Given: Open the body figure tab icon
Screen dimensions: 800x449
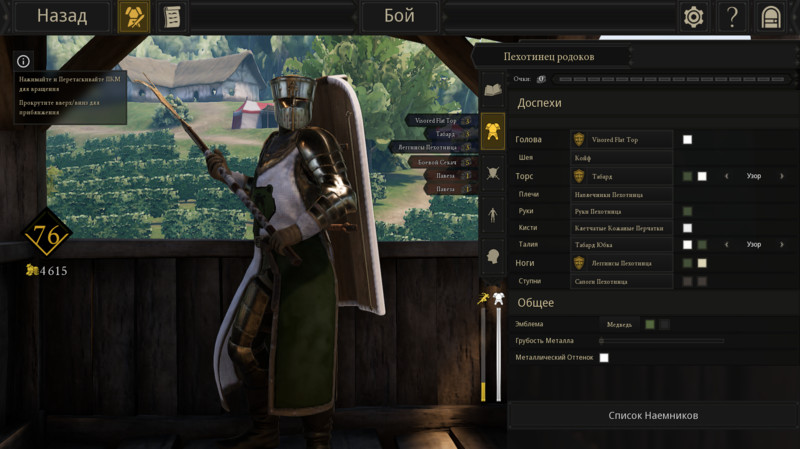Looking at the screenshot, I should (492, 215).
